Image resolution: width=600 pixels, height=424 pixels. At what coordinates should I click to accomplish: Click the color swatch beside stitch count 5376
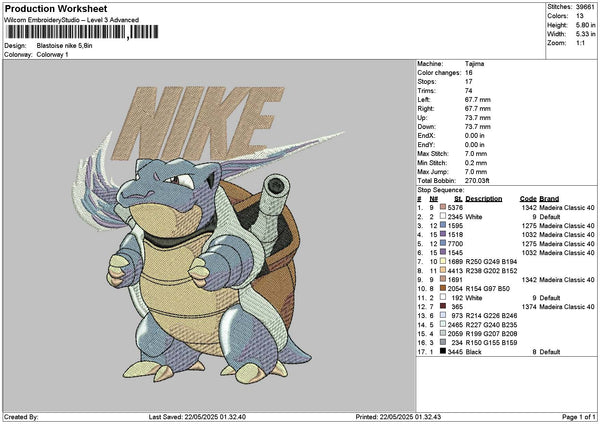tap(443, 207)
